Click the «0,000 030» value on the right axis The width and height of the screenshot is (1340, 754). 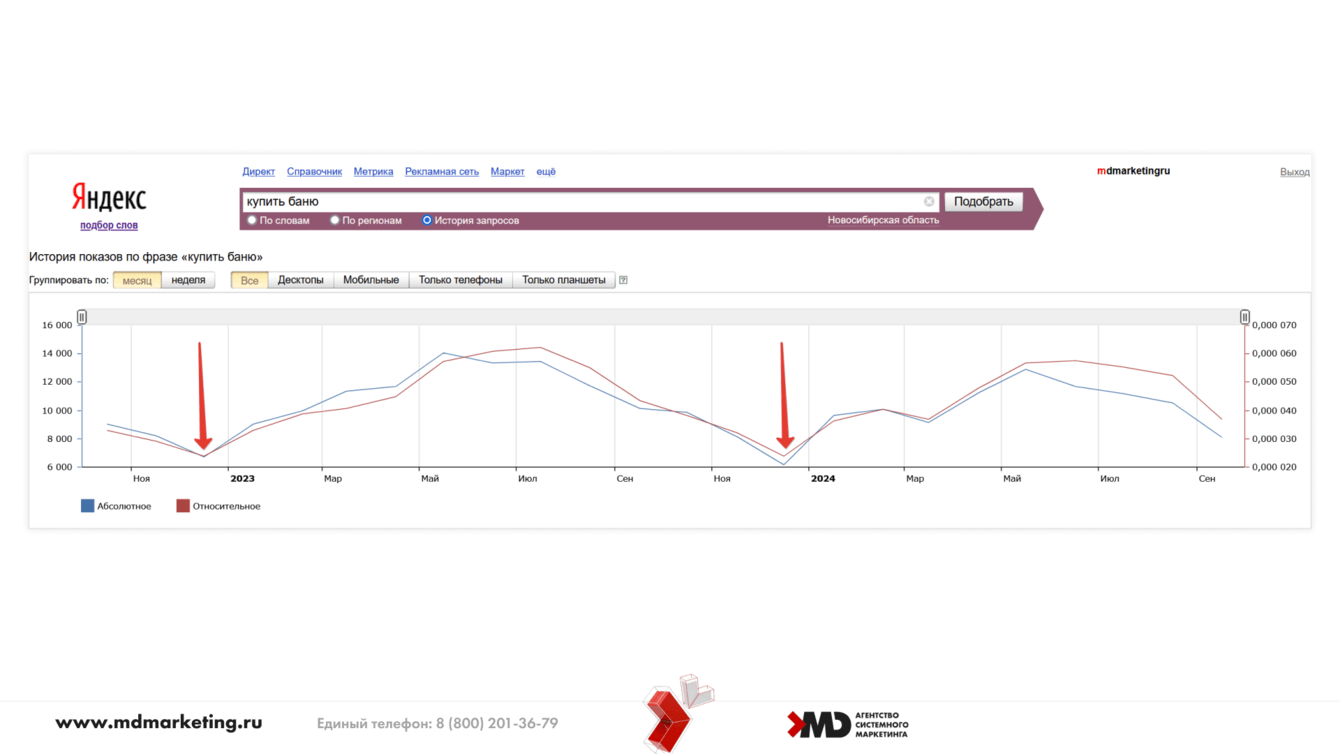pos(1274,439)
